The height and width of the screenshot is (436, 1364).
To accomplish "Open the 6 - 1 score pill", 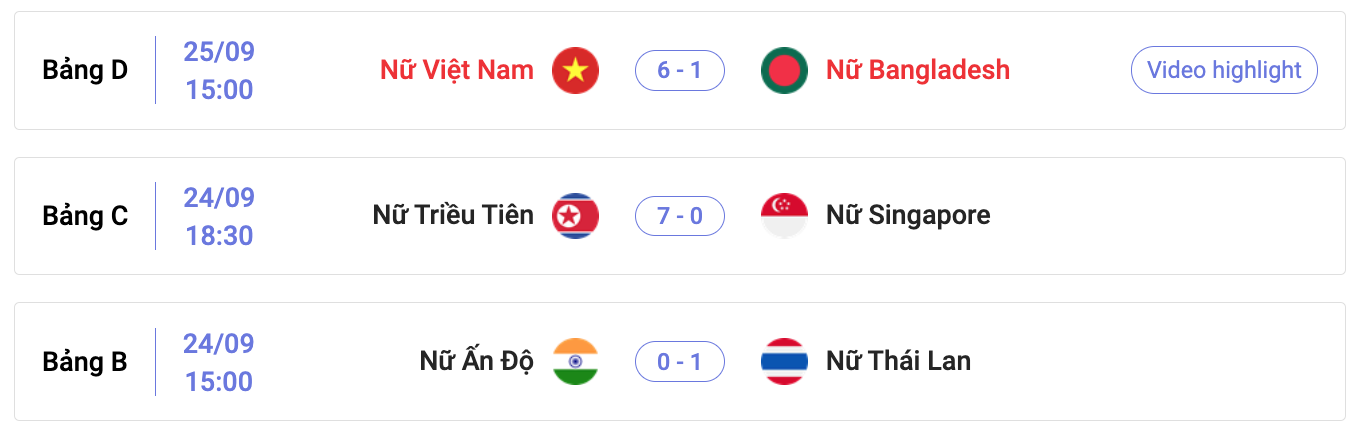I will click(x=680, y=70).
